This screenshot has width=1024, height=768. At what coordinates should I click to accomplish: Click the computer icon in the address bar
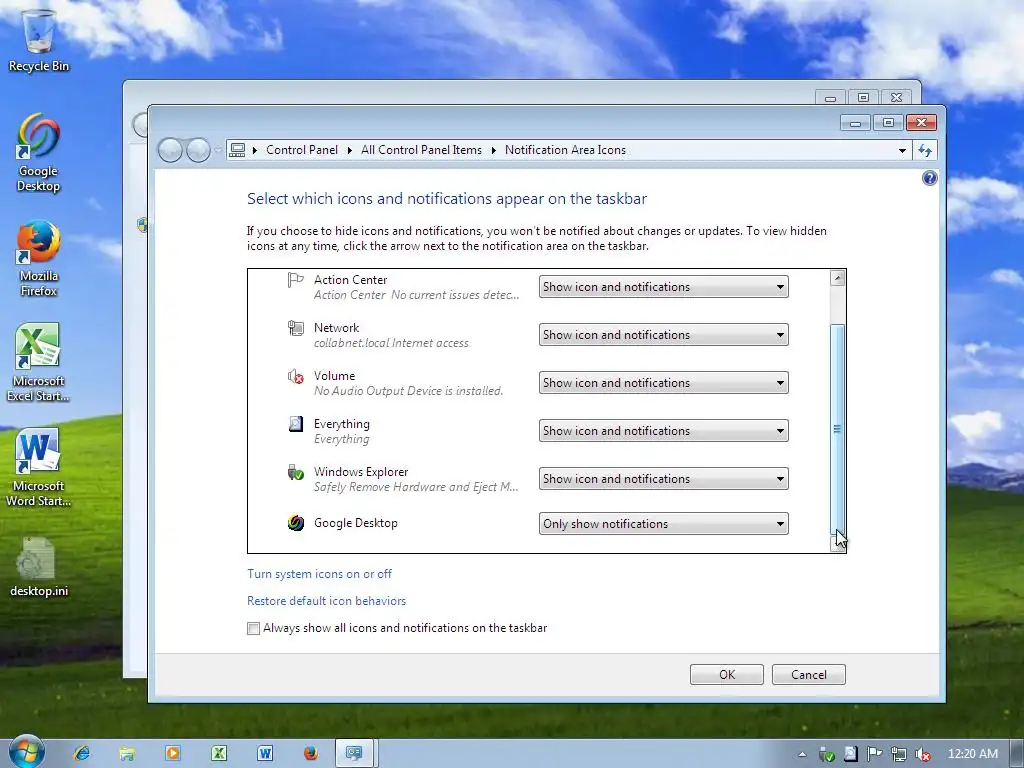[x=238, y=150]
